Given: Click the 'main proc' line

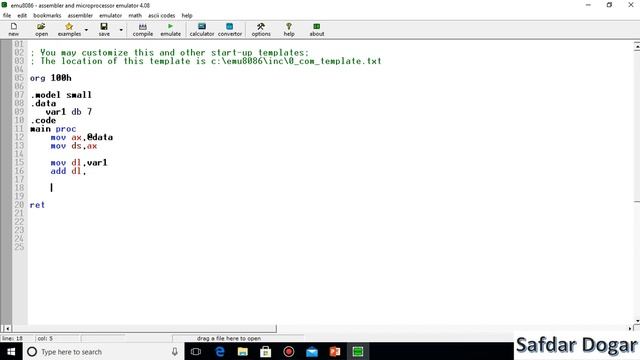Looking at the screenshot, I should [x=53, y=129].
